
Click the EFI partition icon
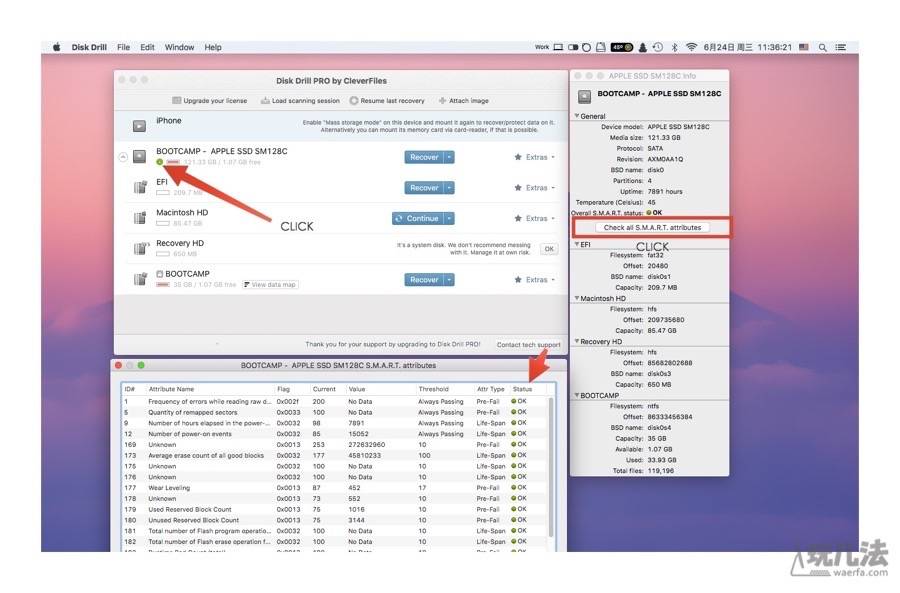[x=140, y=187]
